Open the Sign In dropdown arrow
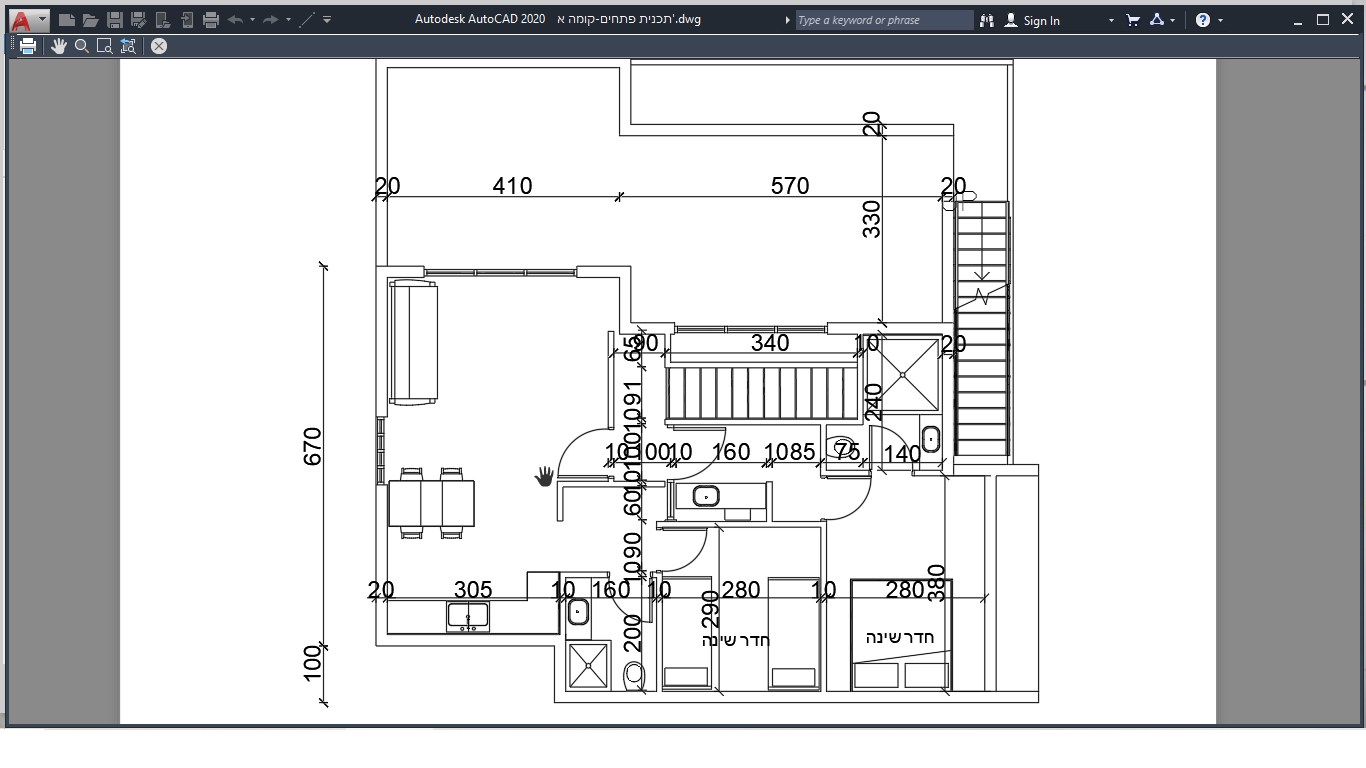1366x768 pixels. pos(1111,20)
